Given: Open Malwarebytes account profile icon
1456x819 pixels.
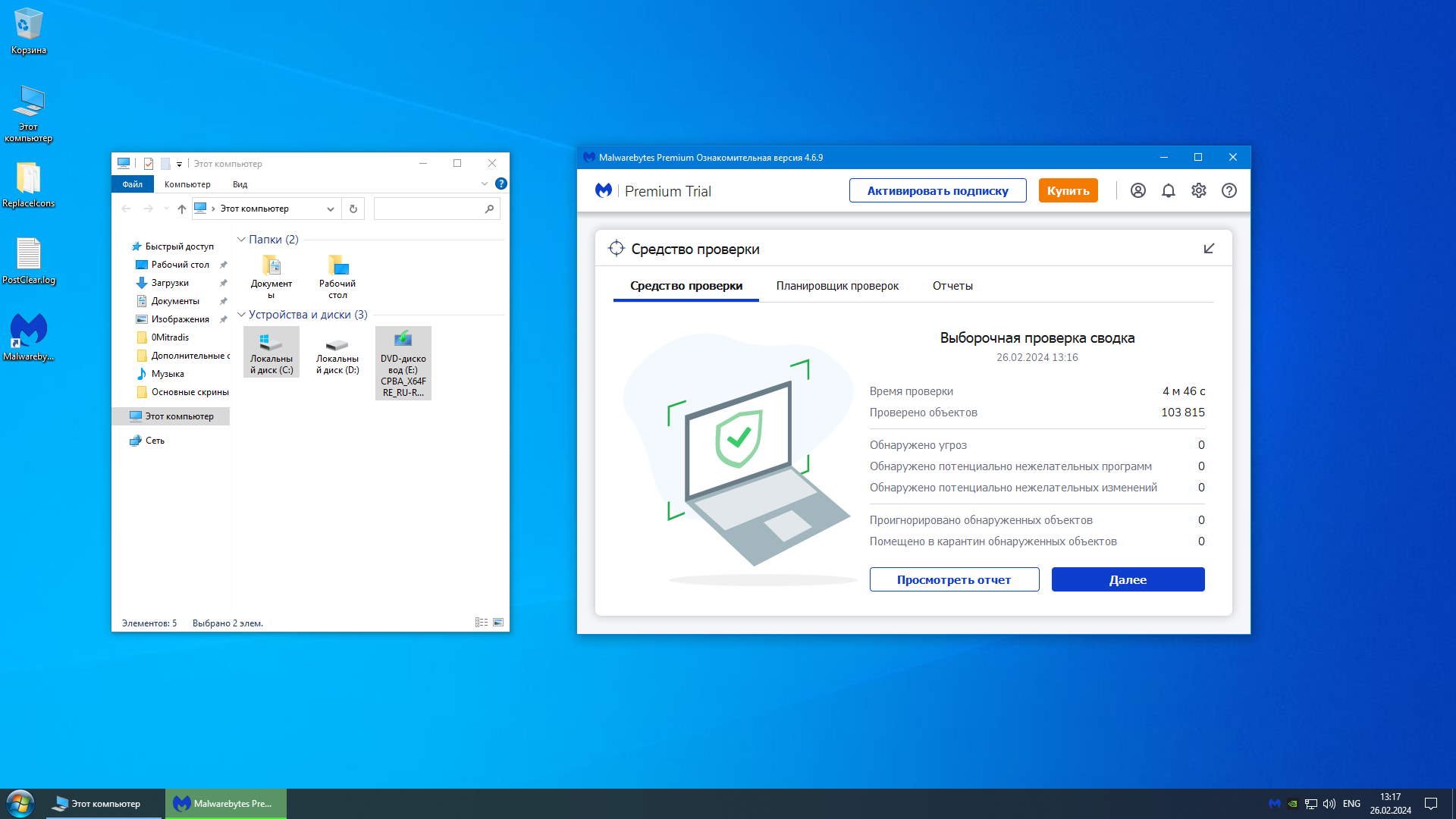Looking at the screenshot, I should [1137, 191].
